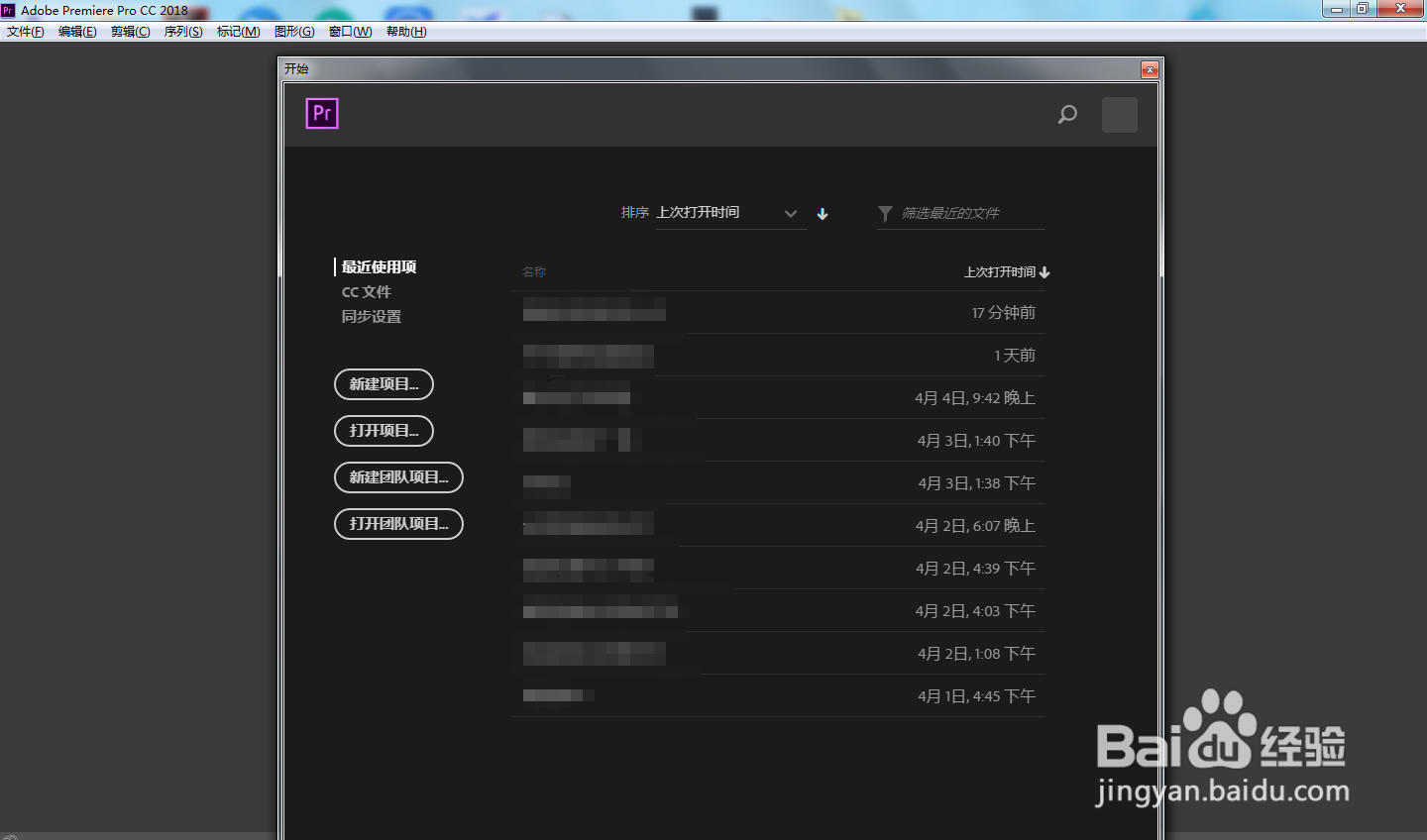Open the search magnifier icon
Viewport: 1427px width, 840px height.
tap(1067, 115)
